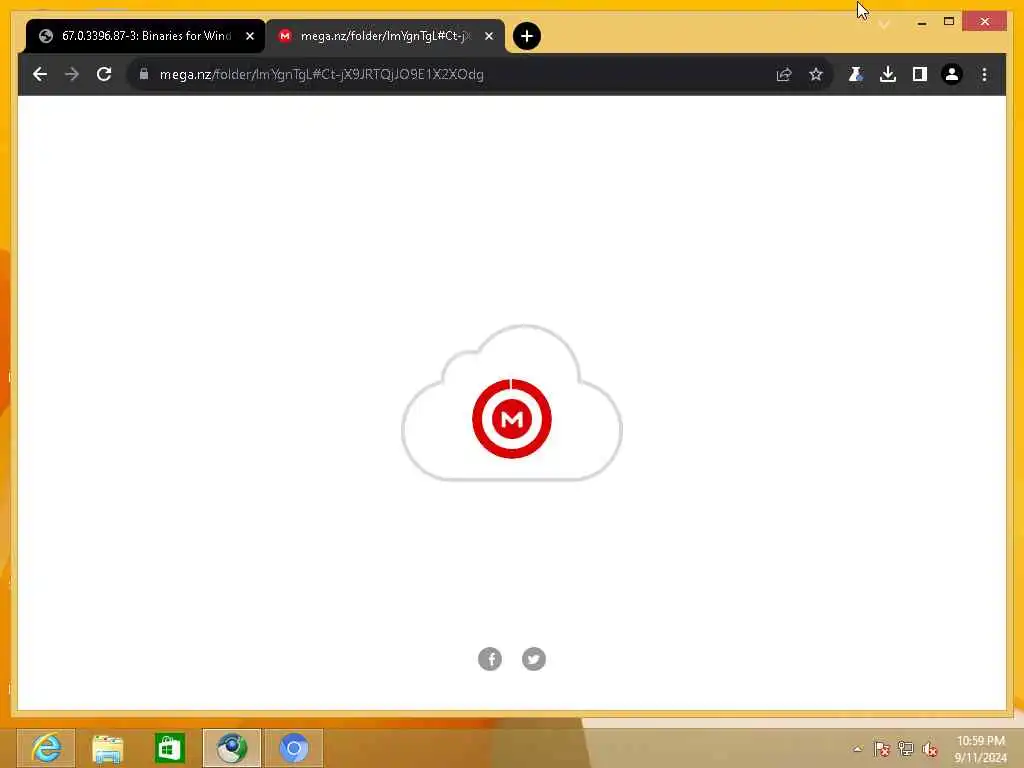
Task: Open the tab search chevron
Action: [884, 24]
